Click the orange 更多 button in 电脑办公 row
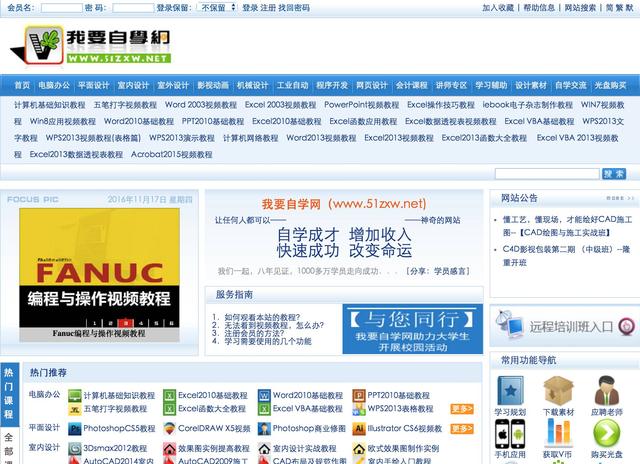Viewport: 640px width, 464px height. click(461, 409)
